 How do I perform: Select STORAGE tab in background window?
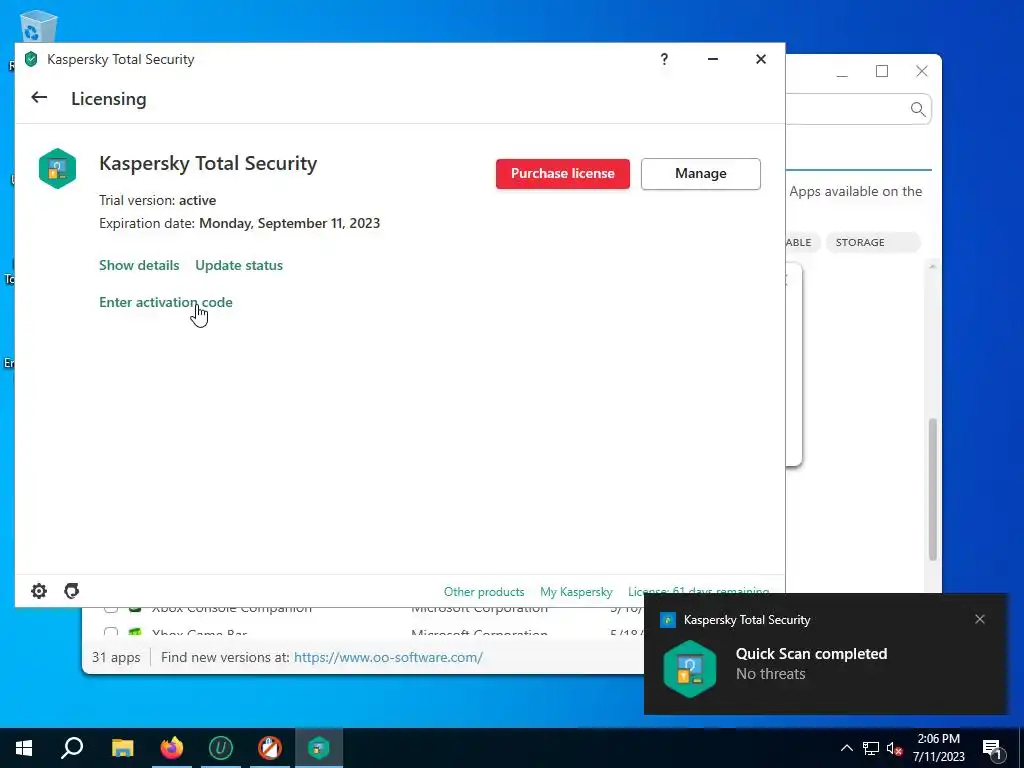coord(872,242)
